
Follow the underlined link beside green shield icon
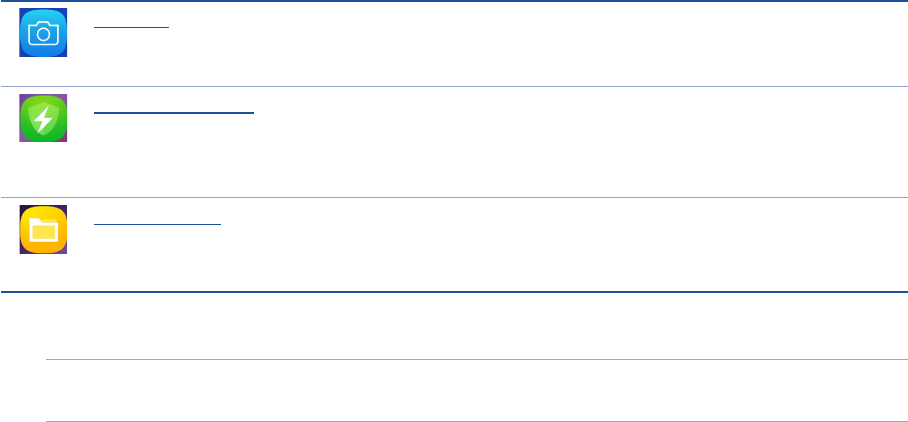click(175, 112)
